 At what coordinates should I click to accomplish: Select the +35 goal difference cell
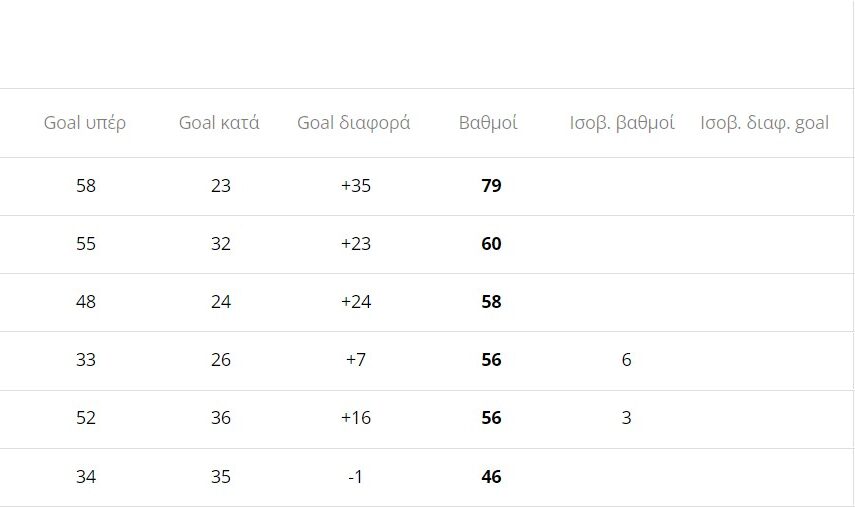pyautogui.click(x=356, y=186)
